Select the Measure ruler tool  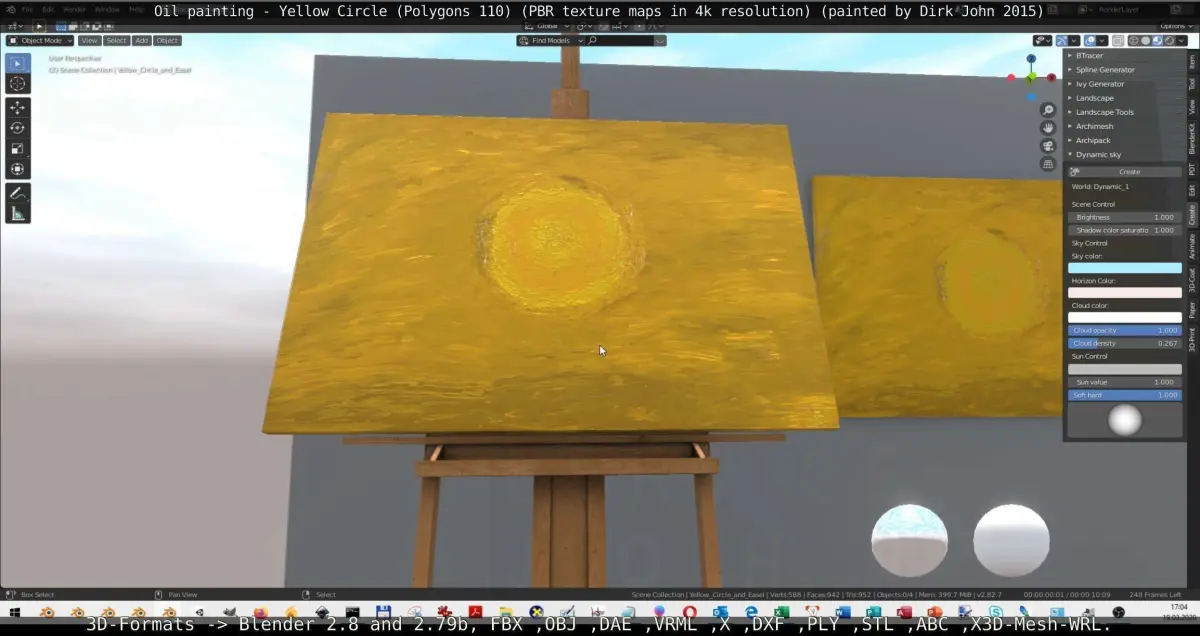[x=18, y=214]
